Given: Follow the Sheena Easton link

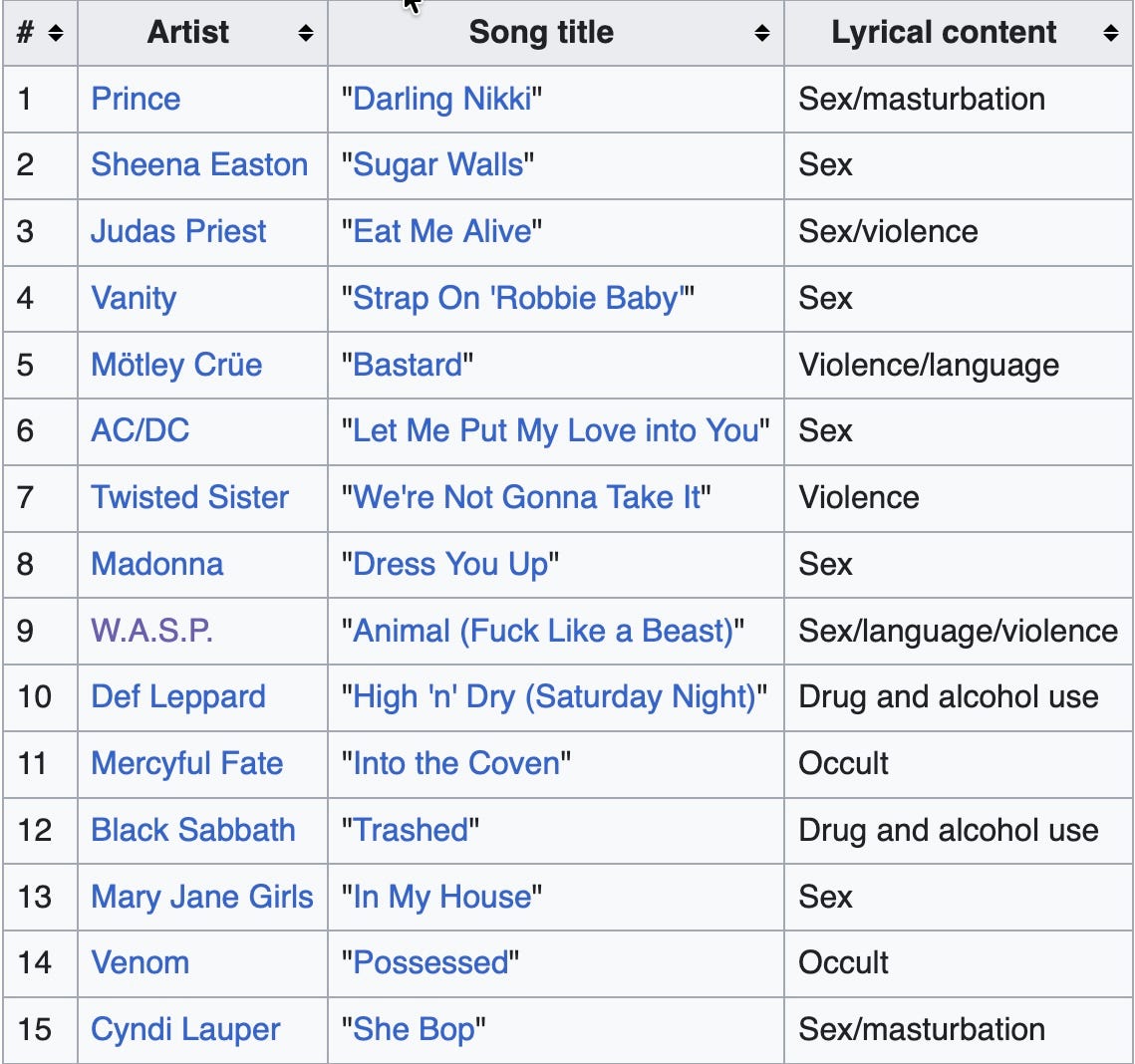Looking at the screenshot, I should point(199,165).
